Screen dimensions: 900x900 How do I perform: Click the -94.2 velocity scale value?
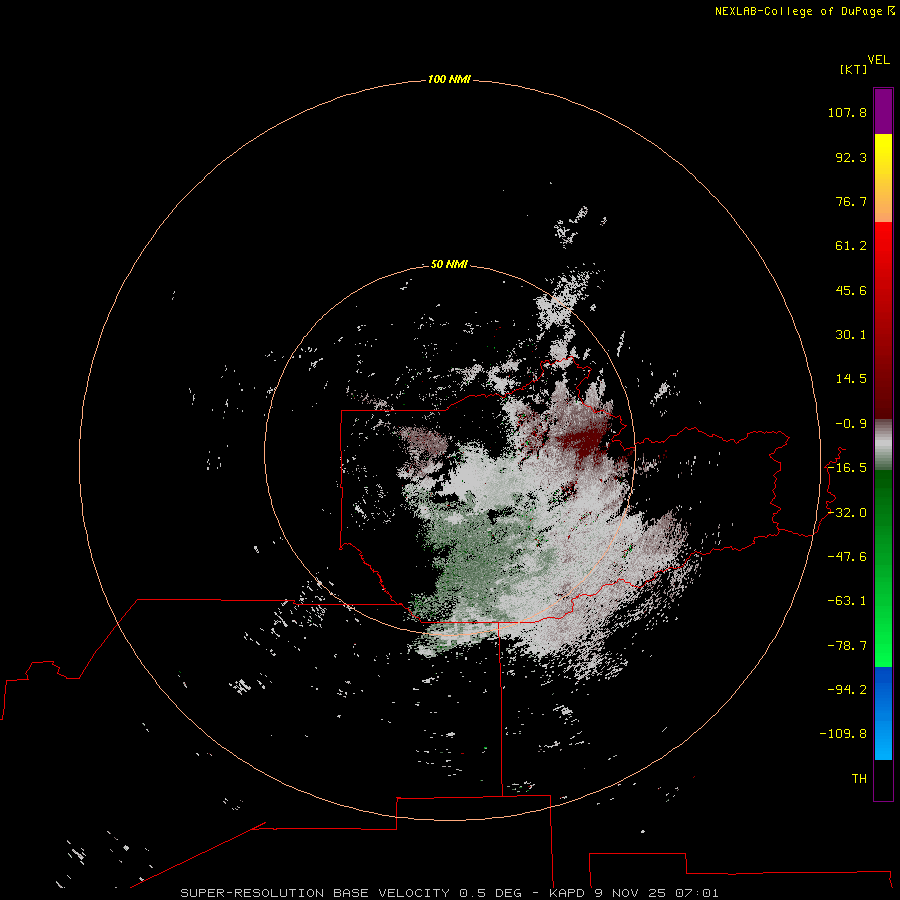847,689
